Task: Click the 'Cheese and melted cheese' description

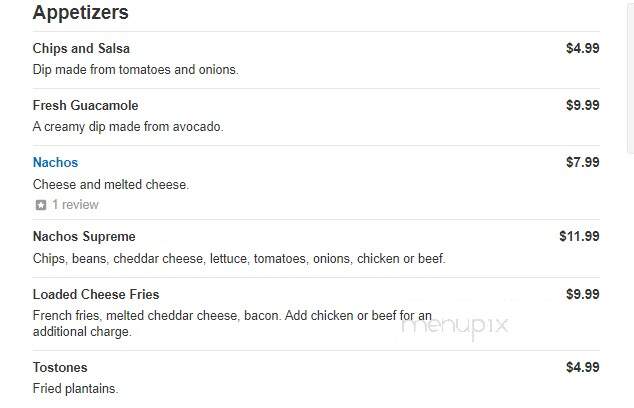Action: pos(111,185)
